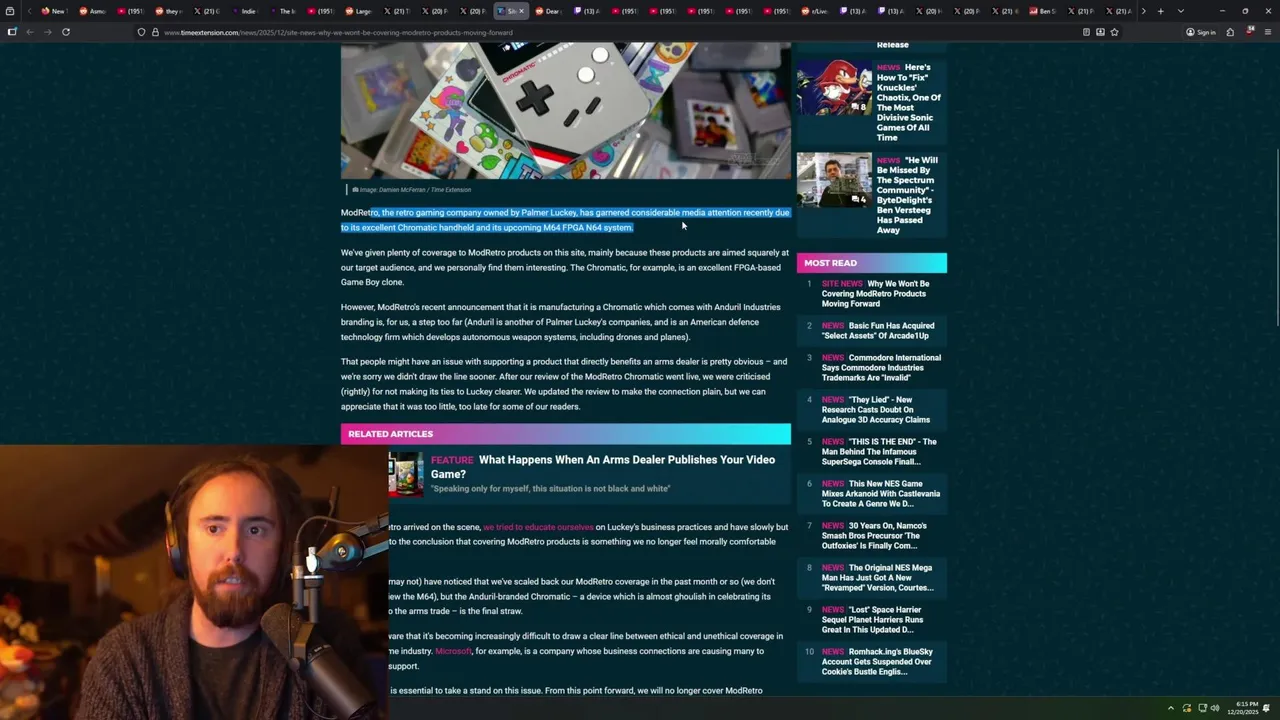Switch to the 'Indie' tab
This screenshot has width=1280, height=720.
click(x=245, y=11)
